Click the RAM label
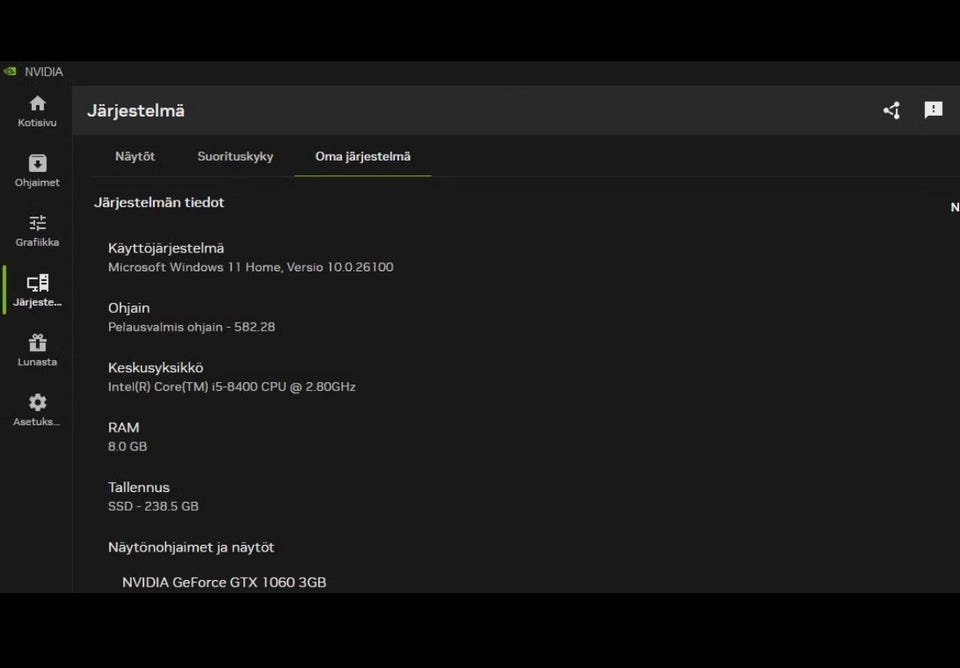This screenshot has height=668, width=960. 124,428
